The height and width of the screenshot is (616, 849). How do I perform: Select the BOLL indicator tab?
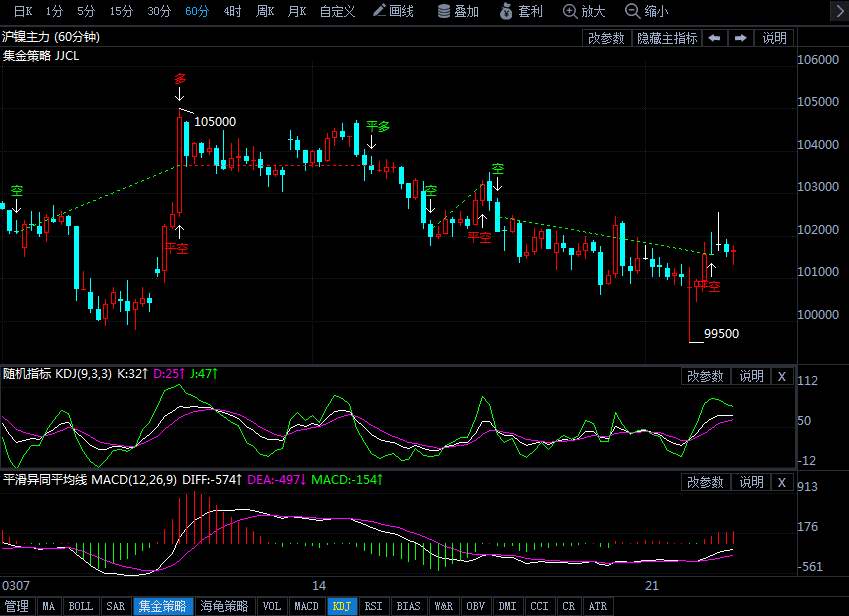80,606
